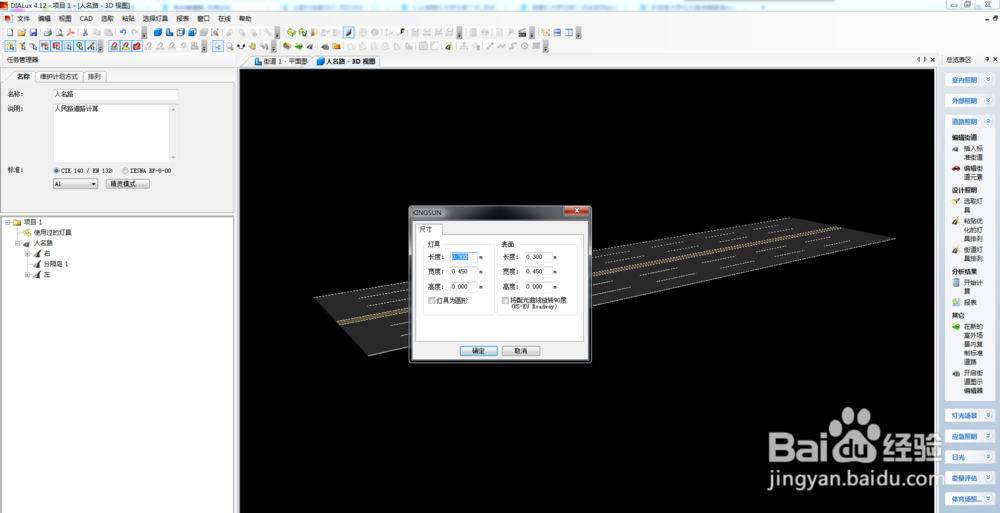Click the Print toolbar icon

click(x=48, y=33)
